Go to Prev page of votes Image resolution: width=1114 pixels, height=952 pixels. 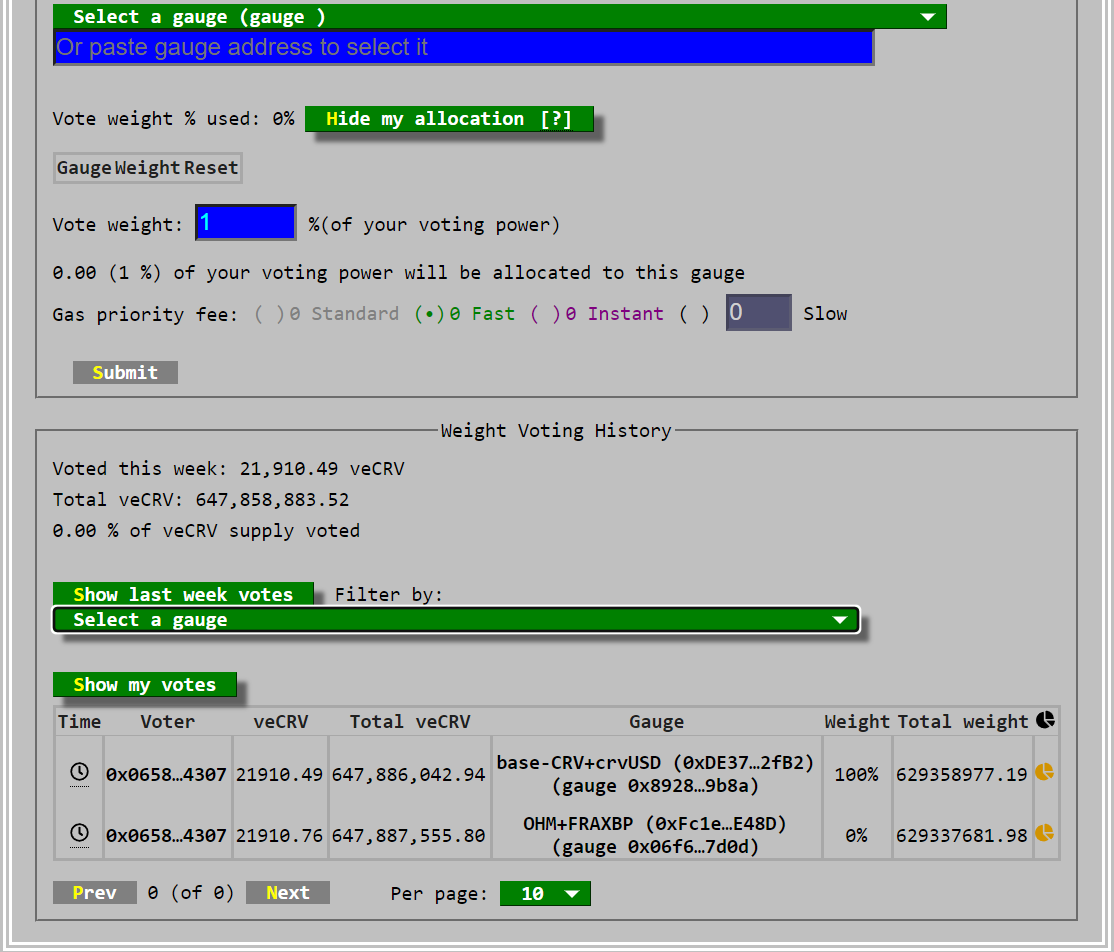point(94,892)
